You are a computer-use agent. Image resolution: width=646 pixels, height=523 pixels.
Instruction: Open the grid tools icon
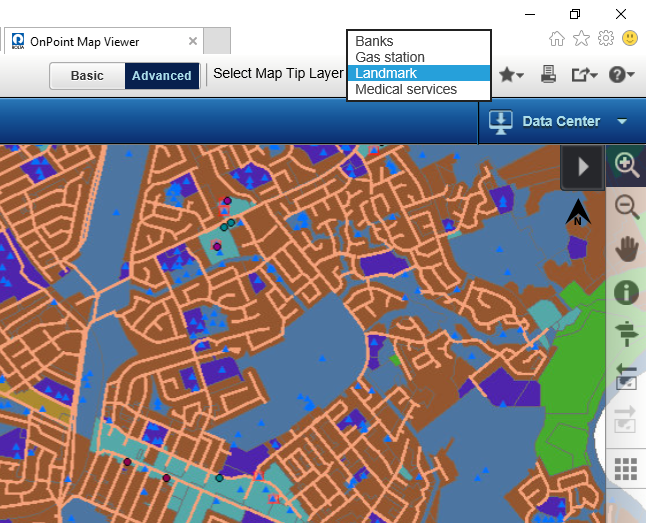click(x=627, y=469)
